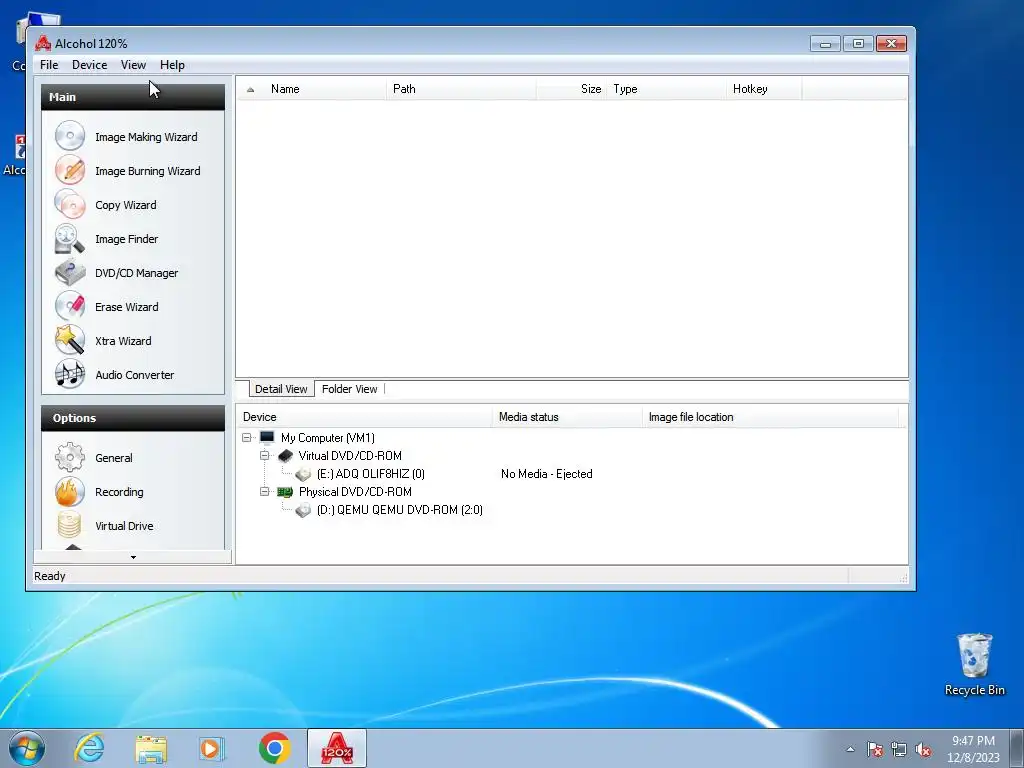Click Alcohol 120% taskbar button
Image resolution: width=1024 pixels, height=768 pixels.
[336, 748]
